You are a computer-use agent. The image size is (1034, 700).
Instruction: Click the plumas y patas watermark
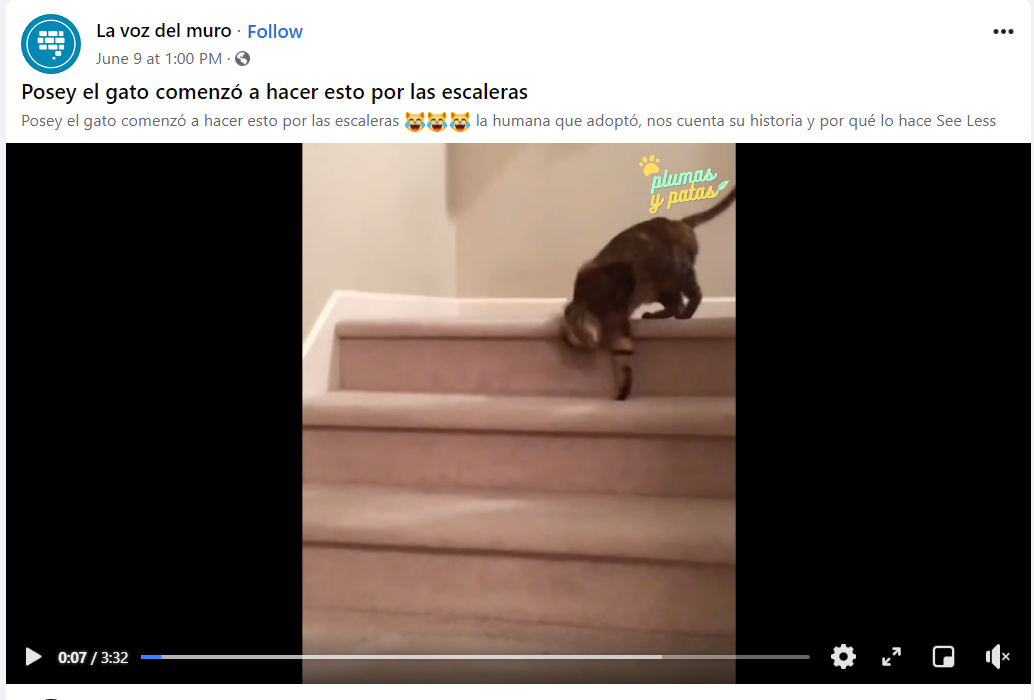pos(684,184)
